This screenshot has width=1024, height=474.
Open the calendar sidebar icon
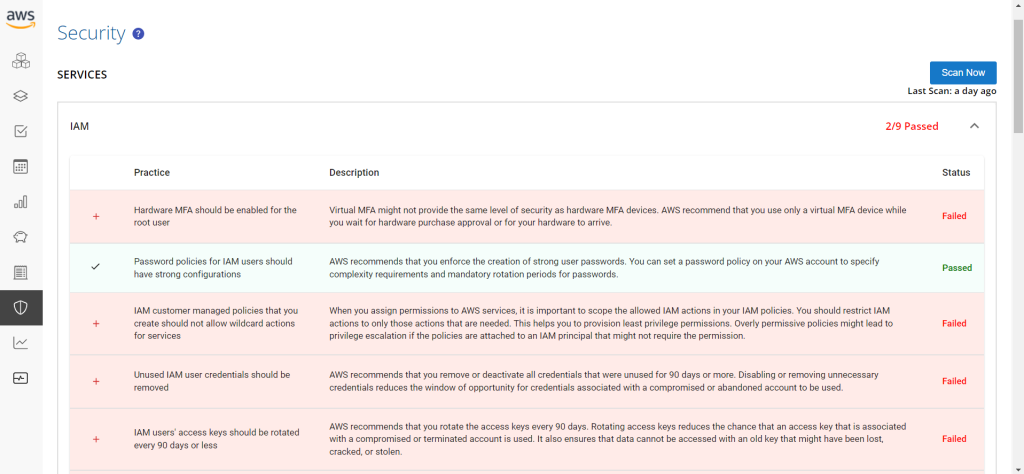[21, 166]
